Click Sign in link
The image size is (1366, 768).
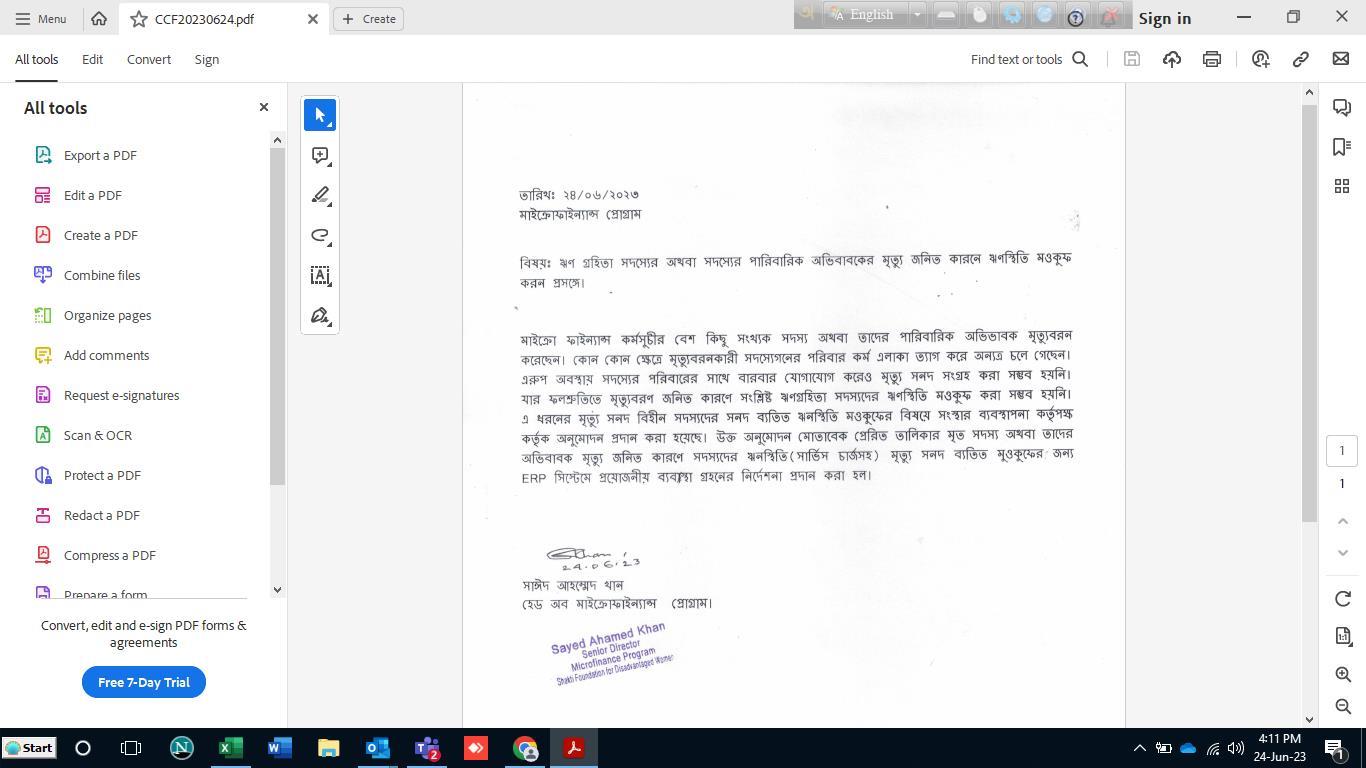[x=1164, y=18]
